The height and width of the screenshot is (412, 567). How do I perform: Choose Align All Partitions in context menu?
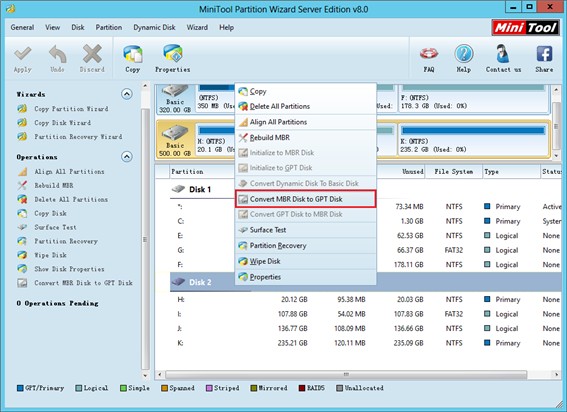coord(306,122)
